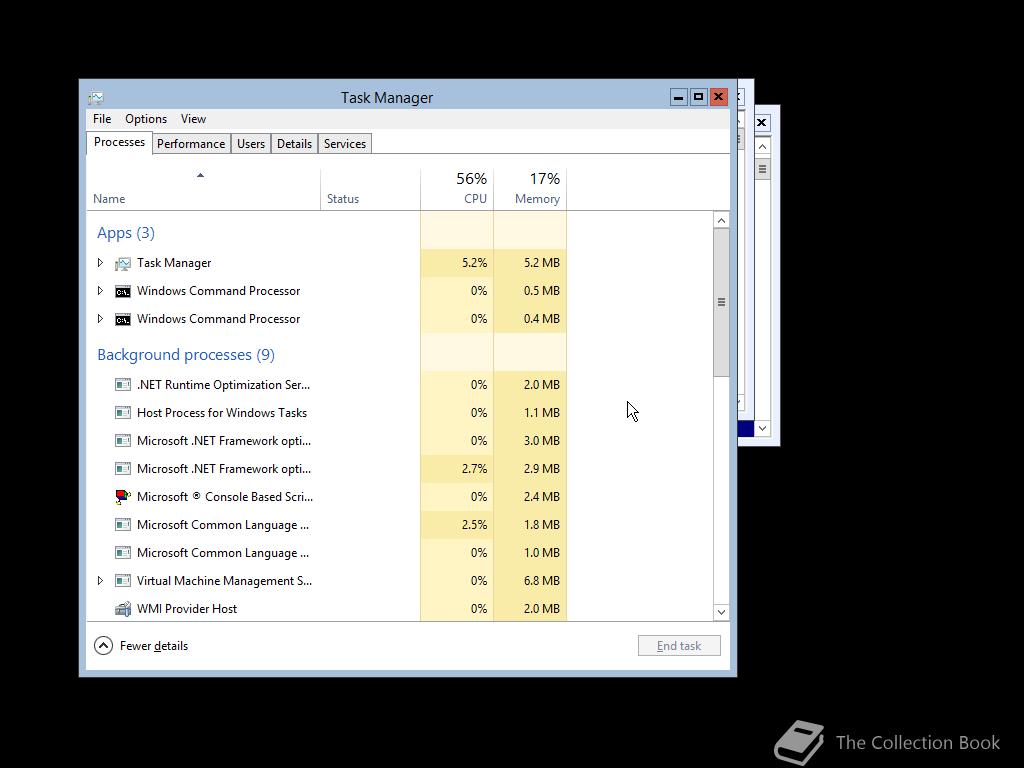
Task: Expand the Task Manager app entry
Action: [x=100, y=263]
